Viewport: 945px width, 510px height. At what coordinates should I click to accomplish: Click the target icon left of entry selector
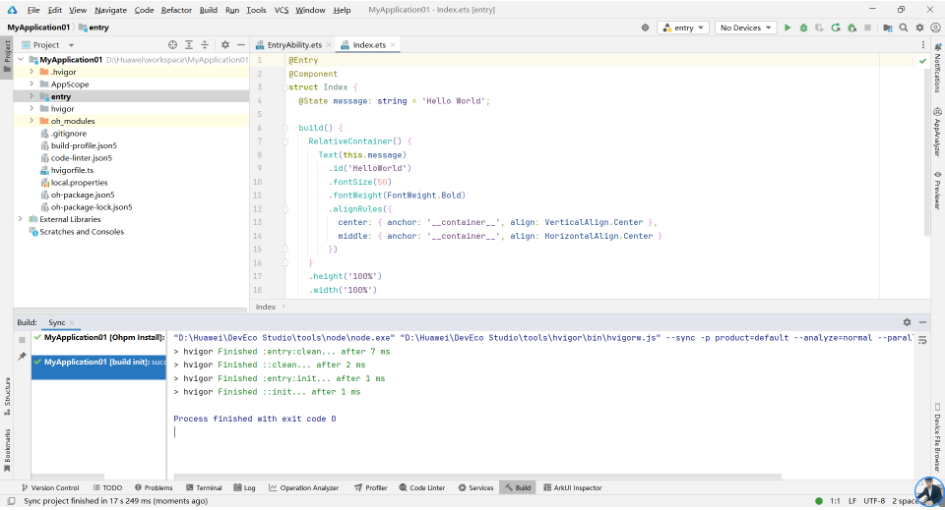645,28
